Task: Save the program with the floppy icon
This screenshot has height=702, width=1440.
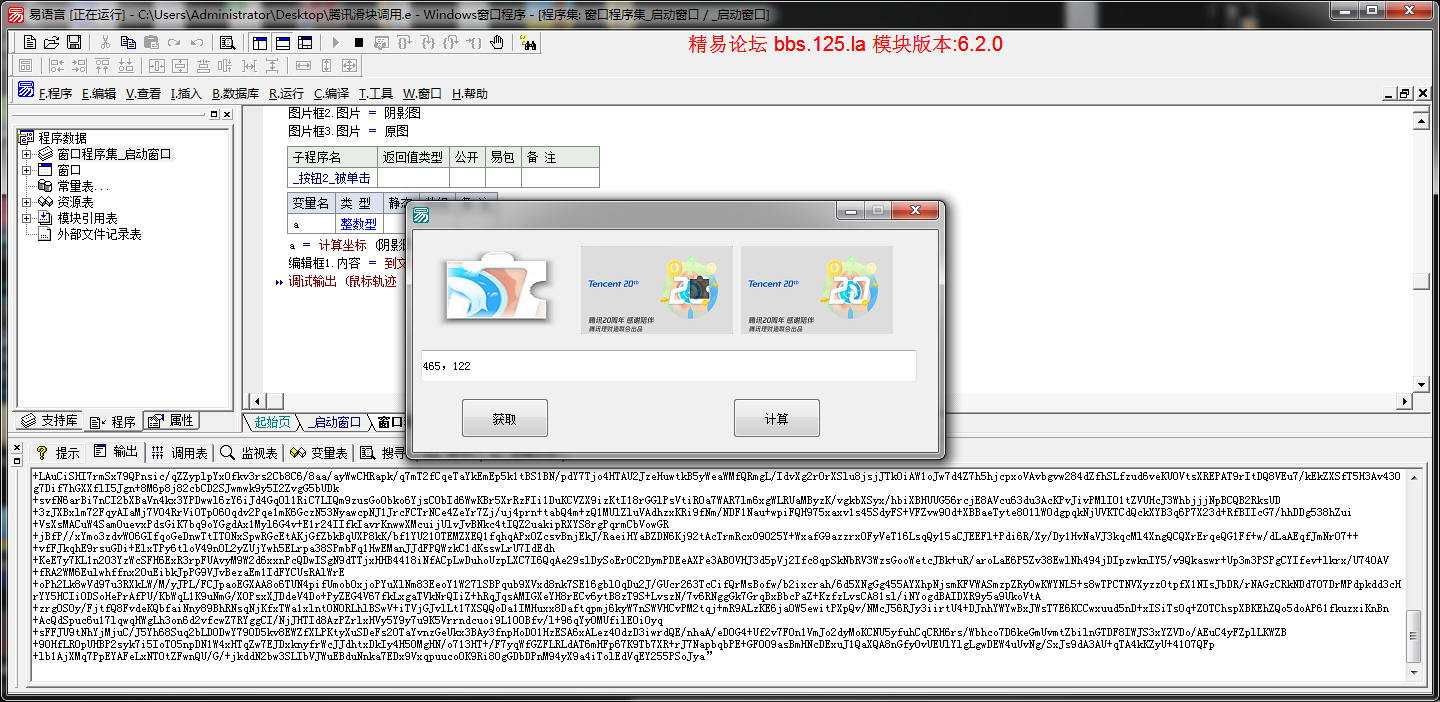Action: [74, 42]
